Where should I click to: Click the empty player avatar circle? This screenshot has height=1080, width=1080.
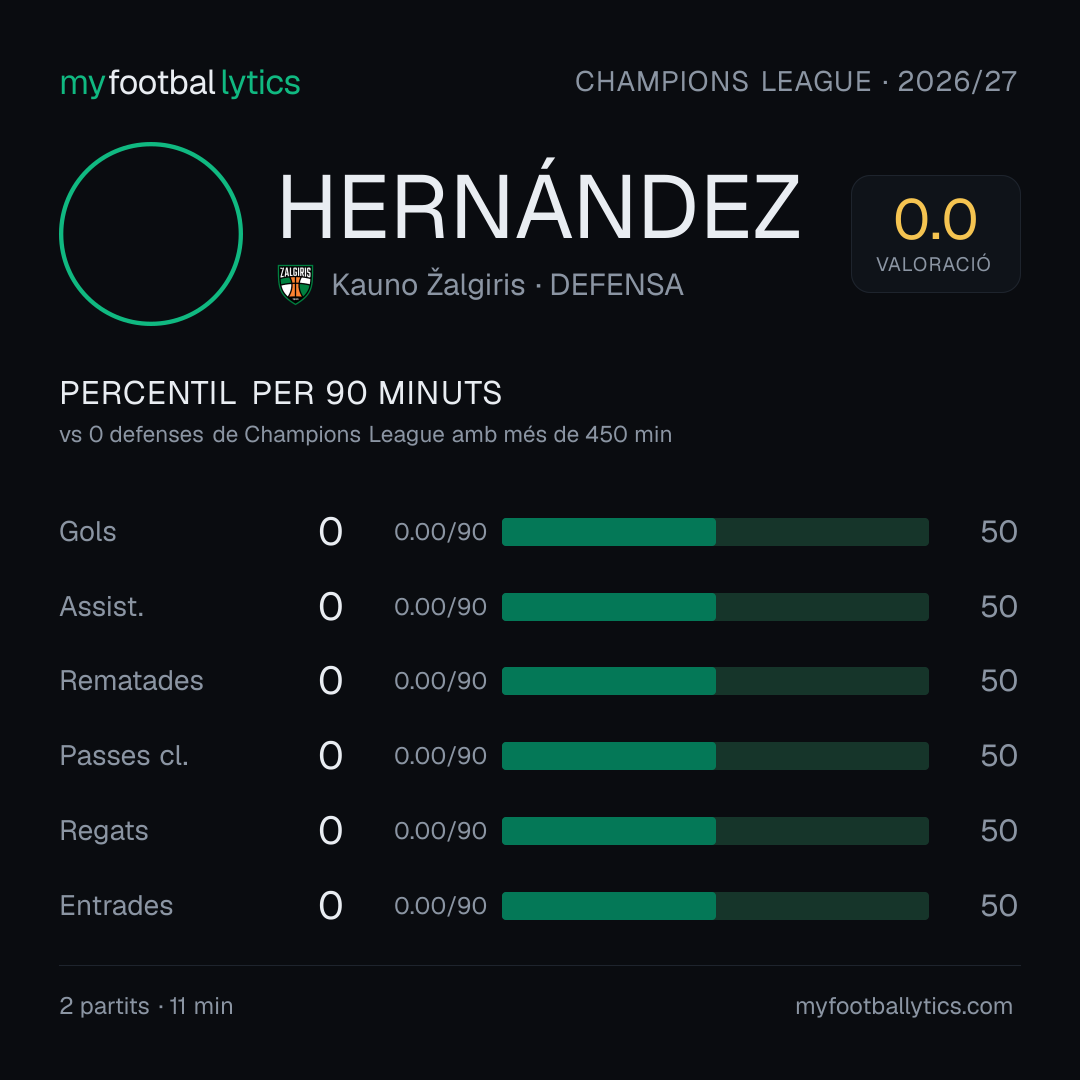pos(151,233)
